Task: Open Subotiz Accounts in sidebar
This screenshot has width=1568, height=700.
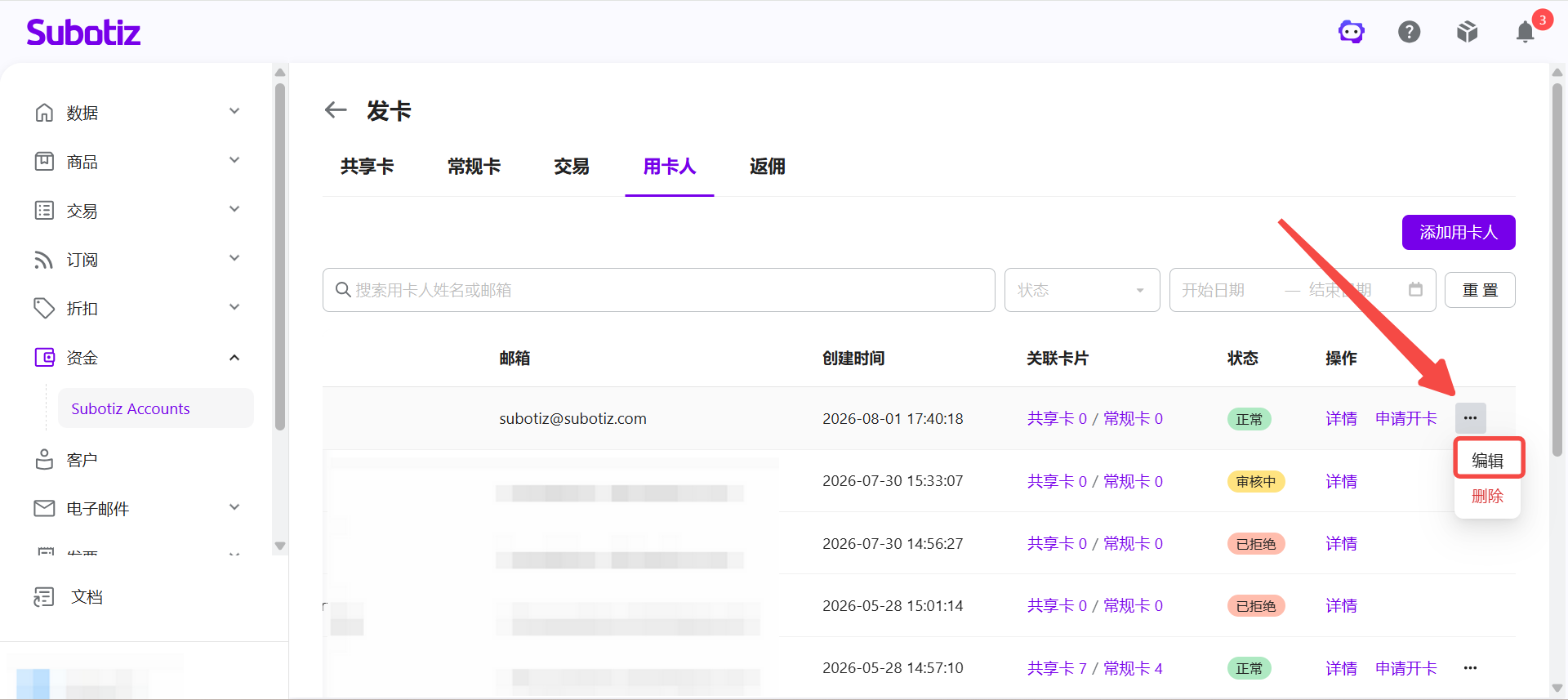Action: point(155,408)
